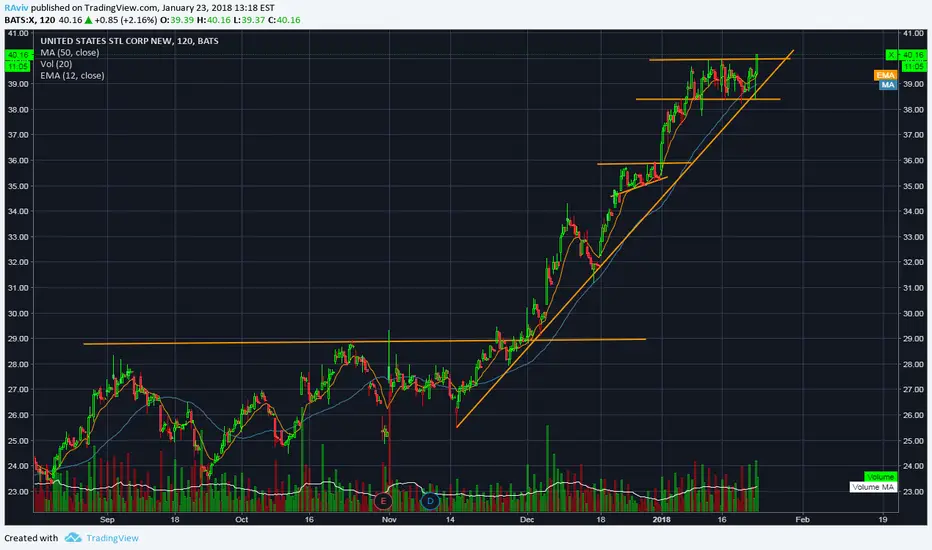Screen dimensions: 932x550
Task: Select the MA (50, close) indicator legend
Action: click(70, 52)
